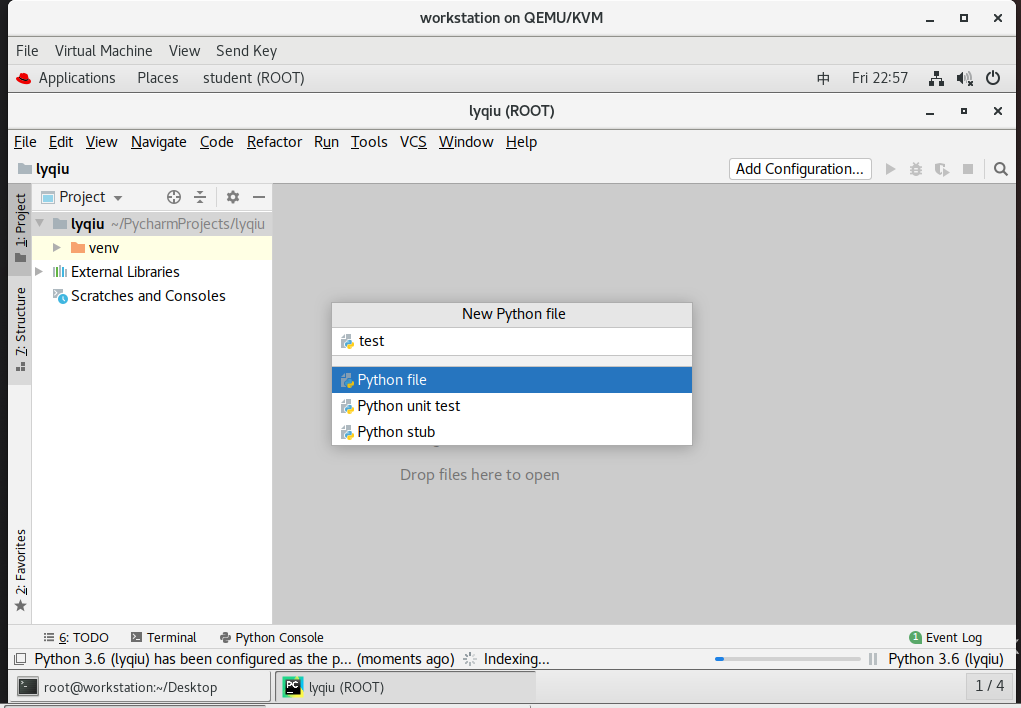Select Python file in the list

512,380
